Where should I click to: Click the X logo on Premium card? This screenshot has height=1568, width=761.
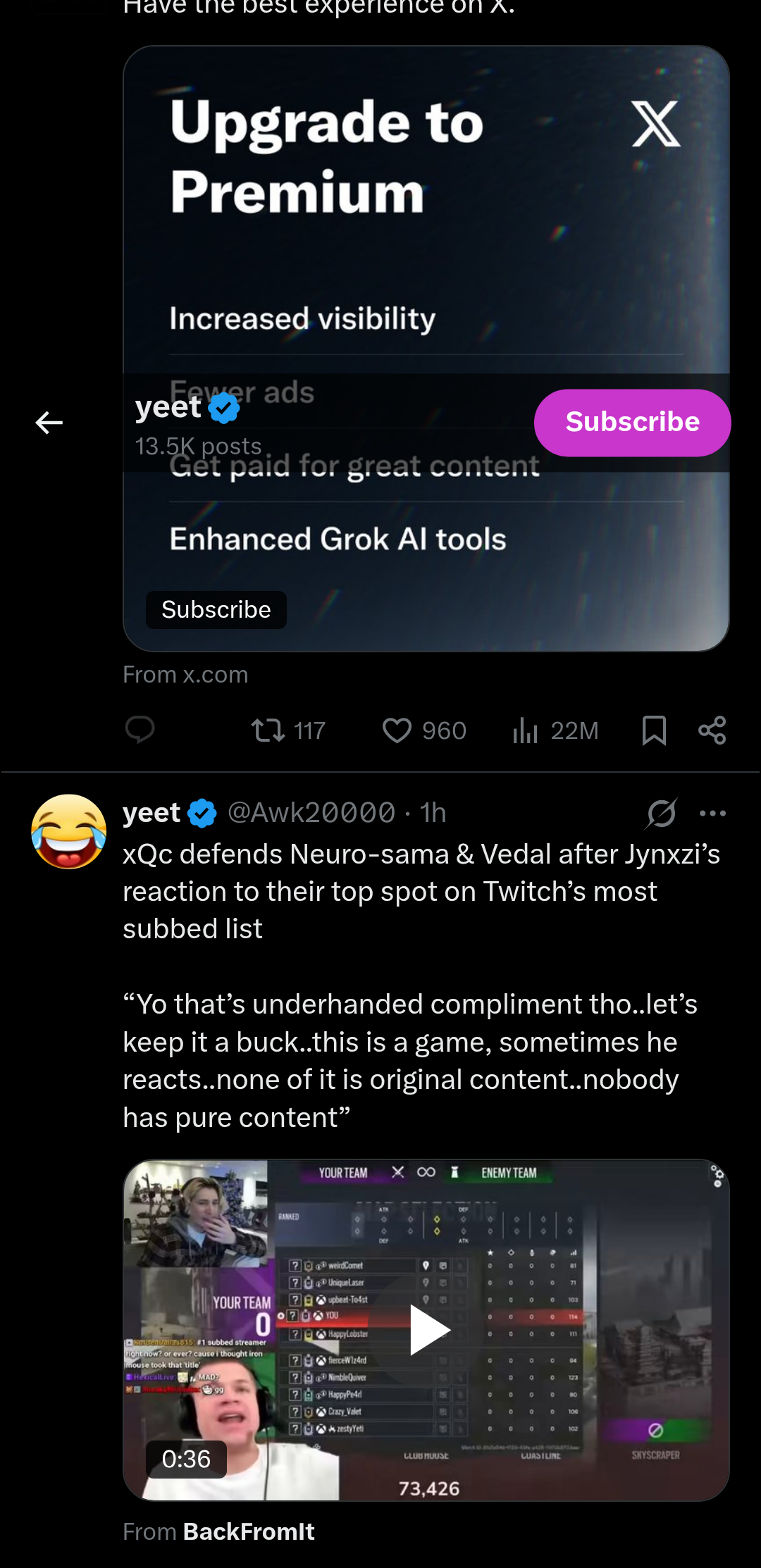(656, 124)
